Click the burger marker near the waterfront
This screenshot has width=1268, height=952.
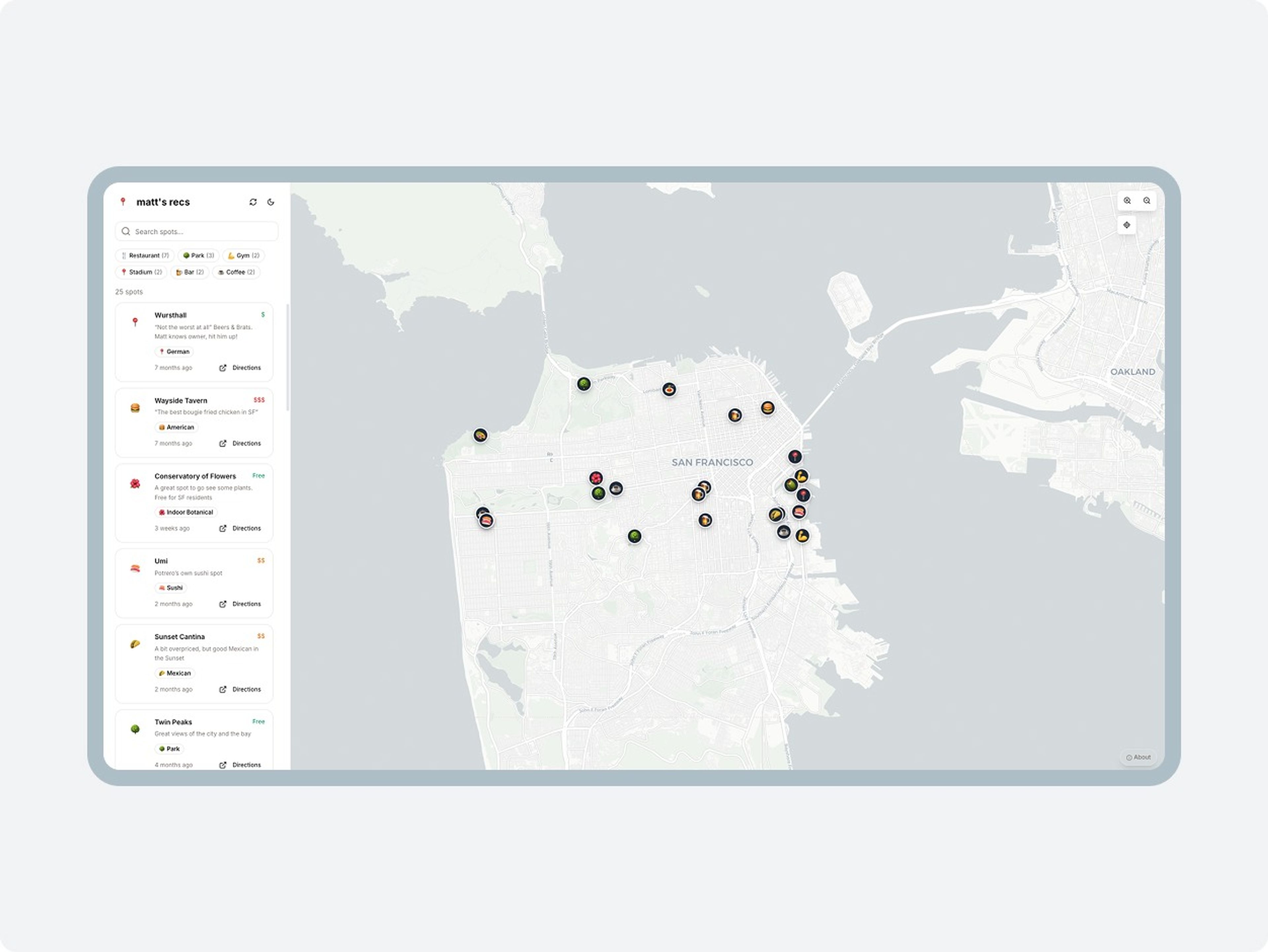[767, 407]
